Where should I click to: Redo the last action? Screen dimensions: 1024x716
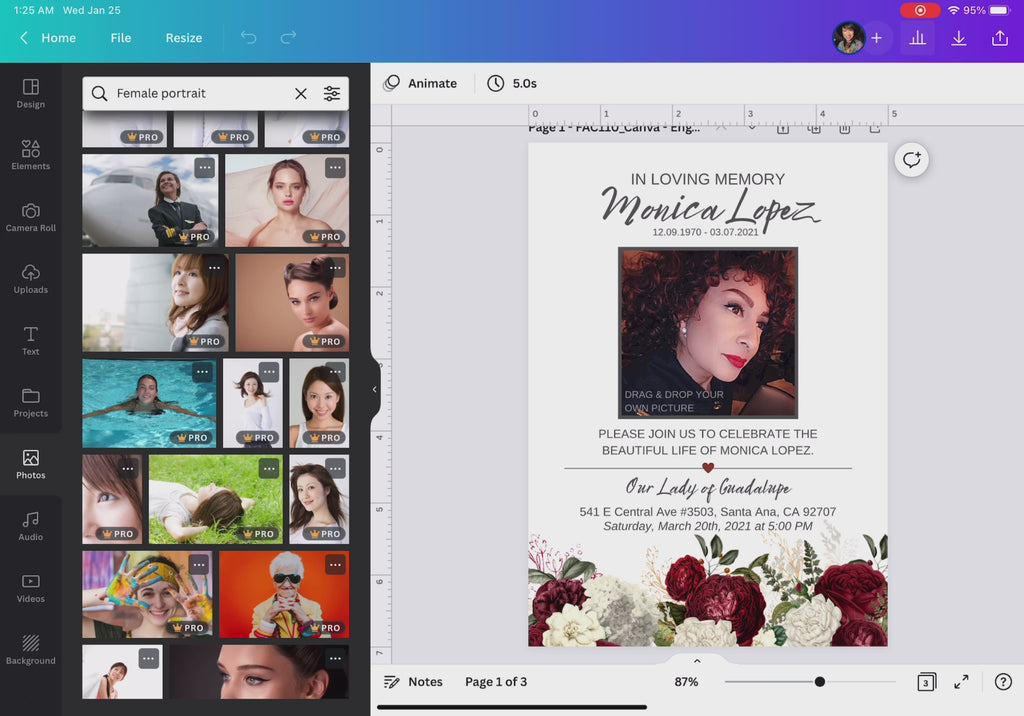point(288,37)
